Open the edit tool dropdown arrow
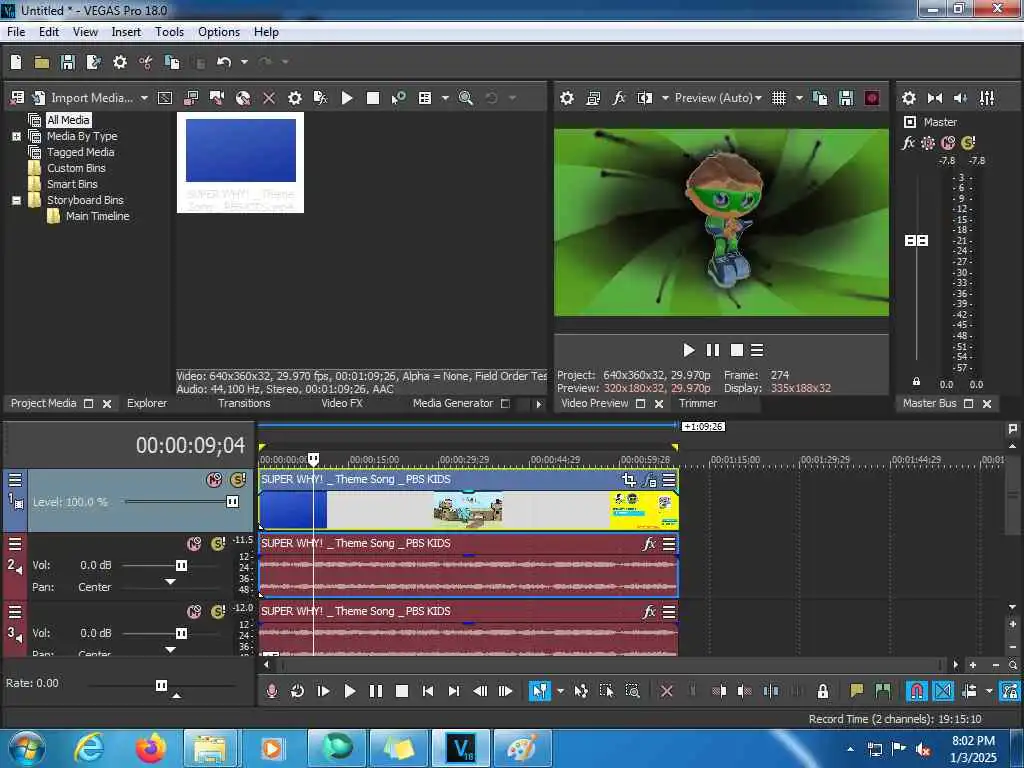 coord(560,691)
